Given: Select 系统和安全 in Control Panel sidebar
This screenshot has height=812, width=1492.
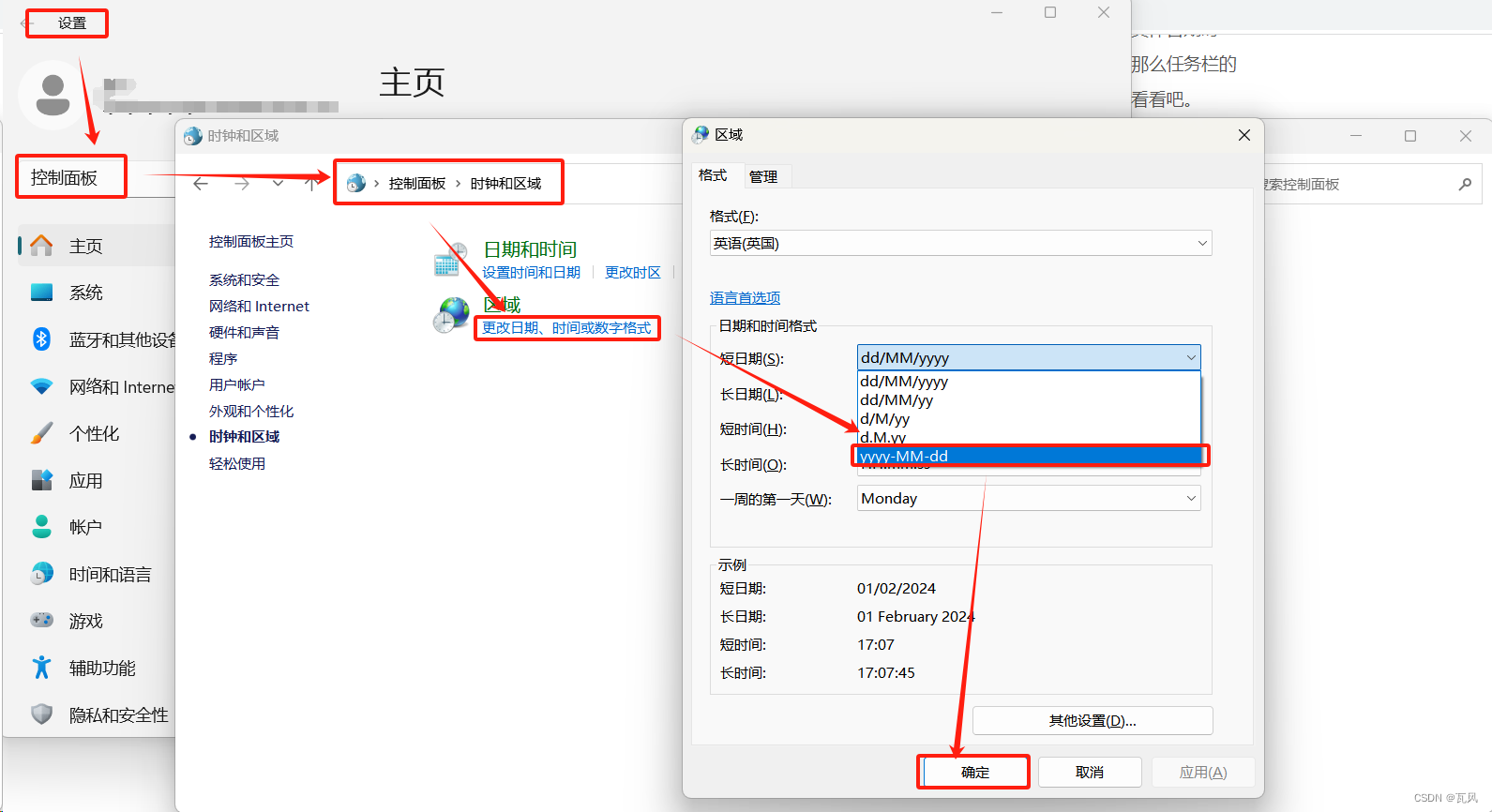Looking at the screenshot, I should (244, 280).
